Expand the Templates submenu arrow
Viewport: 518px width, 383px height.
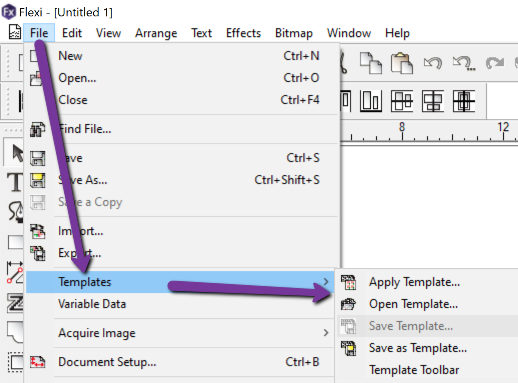click(x=326, y=282)
